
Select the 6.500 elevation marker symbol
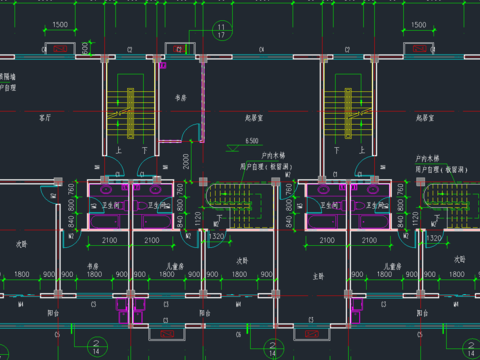(x=233, y=148)
